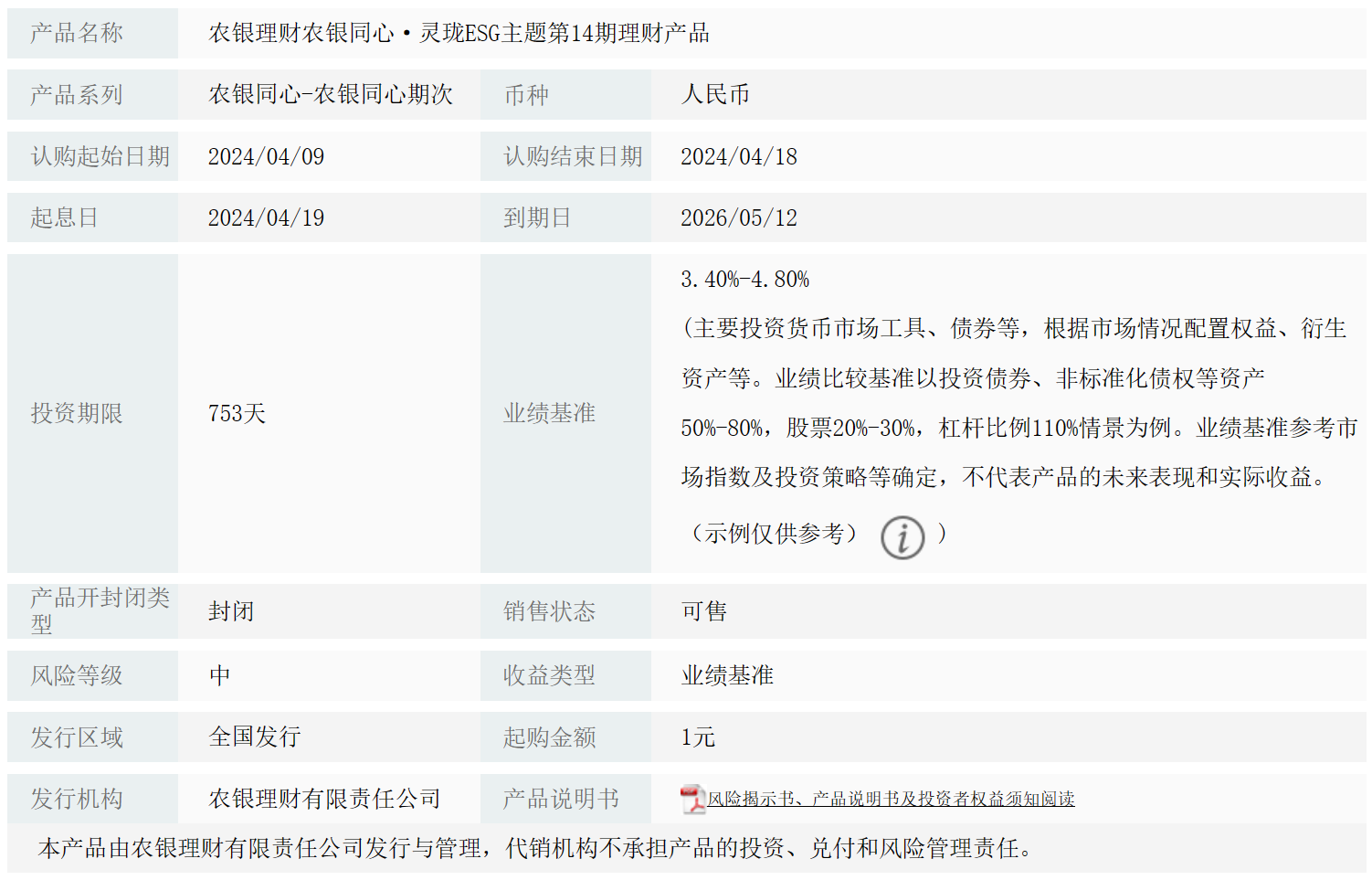Click the 产品系列 label cell
Viewport: 1372px width, 880px height.
(x=92, y=95)
